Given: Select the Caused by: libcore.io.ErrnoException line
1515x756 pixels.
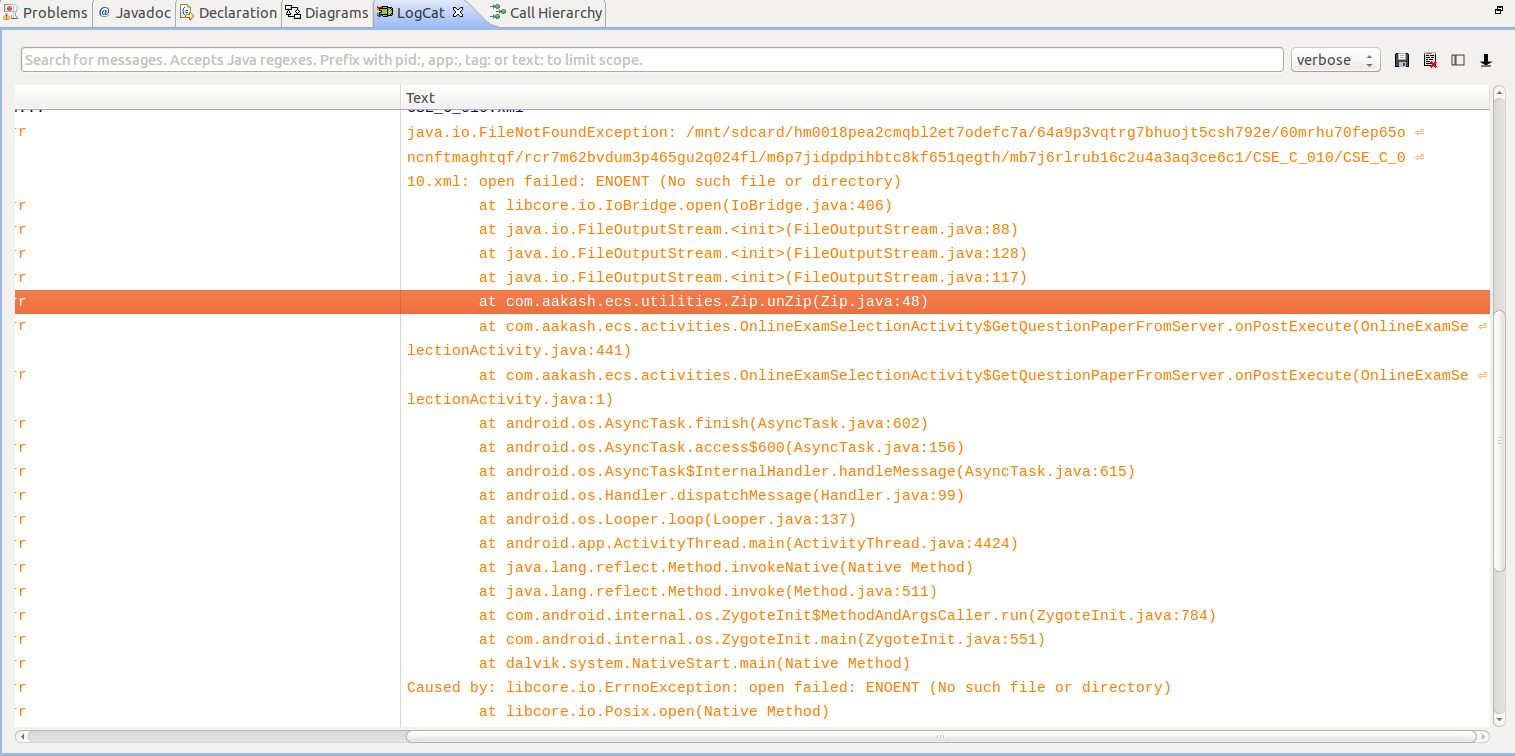Looking at the screenshot, I should point(752,687).
